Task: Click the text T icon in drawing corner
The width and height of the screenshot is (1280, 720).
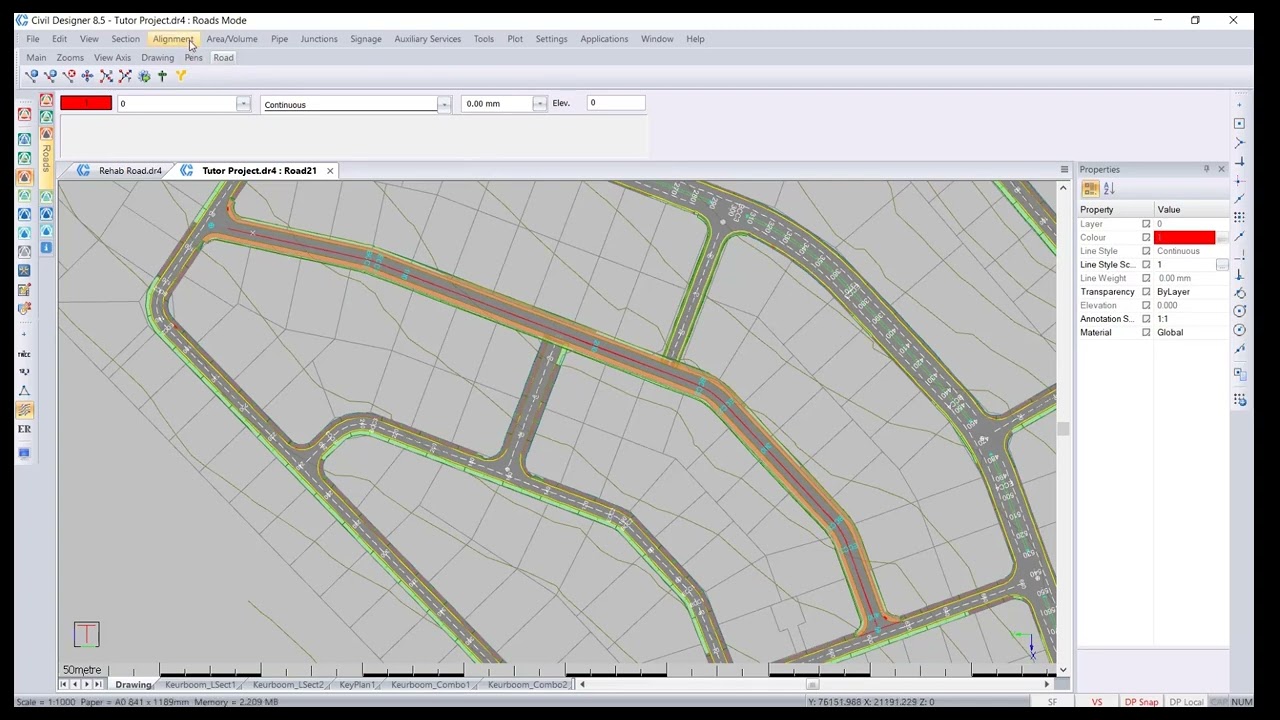Action: click(86, 634)
